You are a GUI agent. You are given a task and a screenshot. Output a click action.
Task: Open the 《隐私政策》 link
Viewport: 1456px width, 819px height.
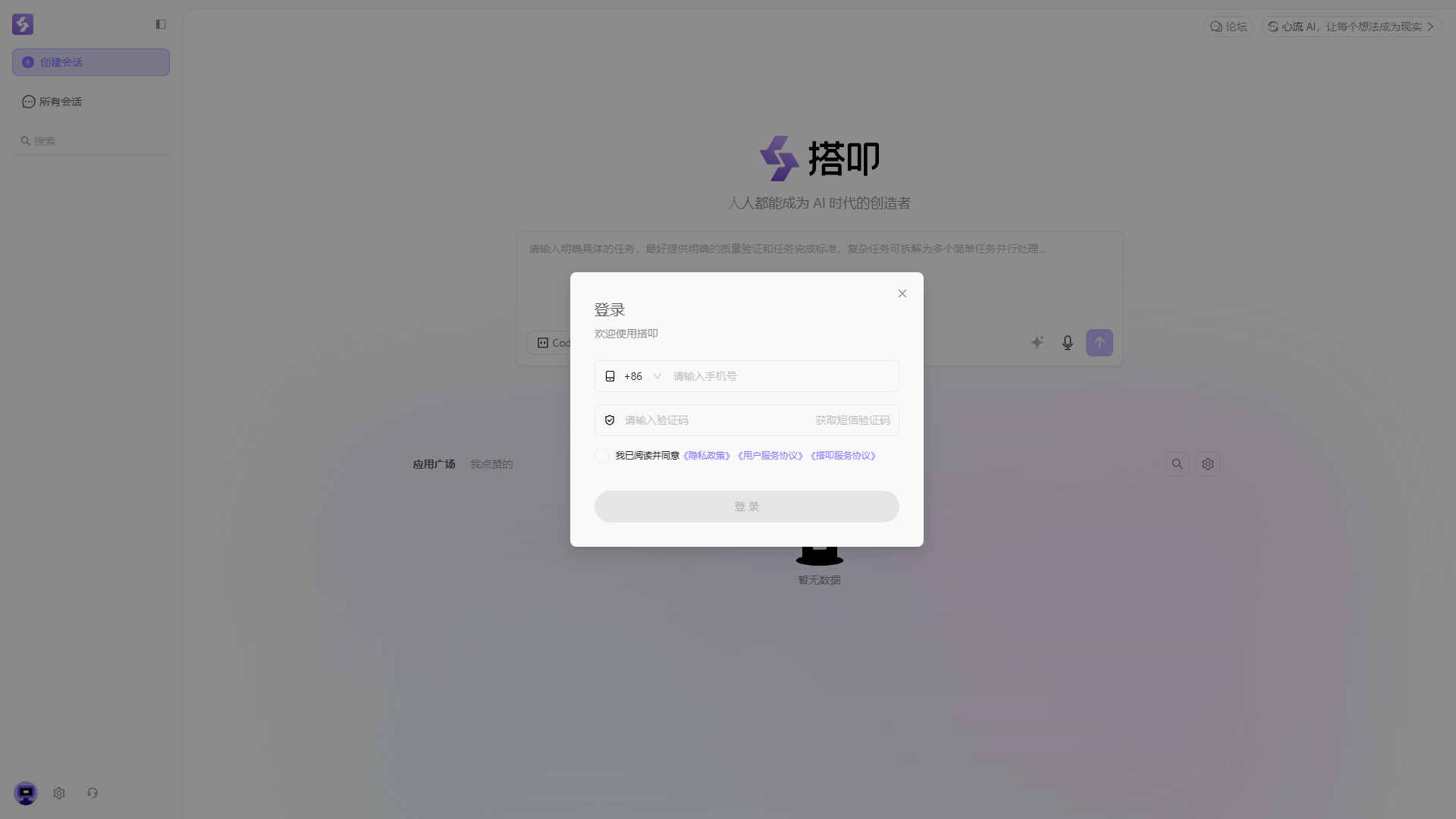[707, 456]
